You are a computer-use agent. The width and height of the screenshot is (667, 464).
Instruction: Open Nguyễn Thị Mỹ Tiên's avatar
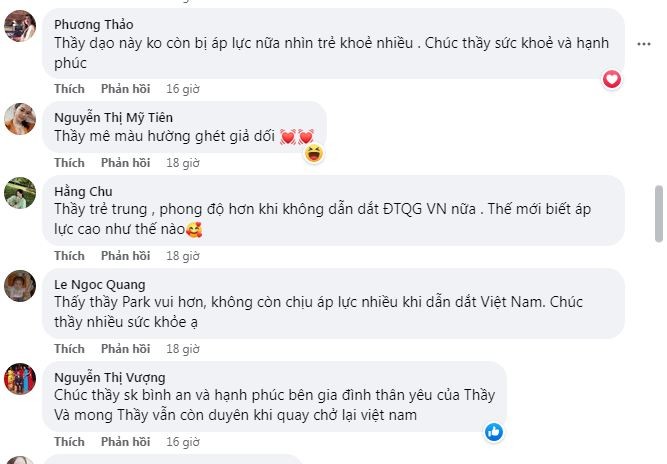coord(21,119)
